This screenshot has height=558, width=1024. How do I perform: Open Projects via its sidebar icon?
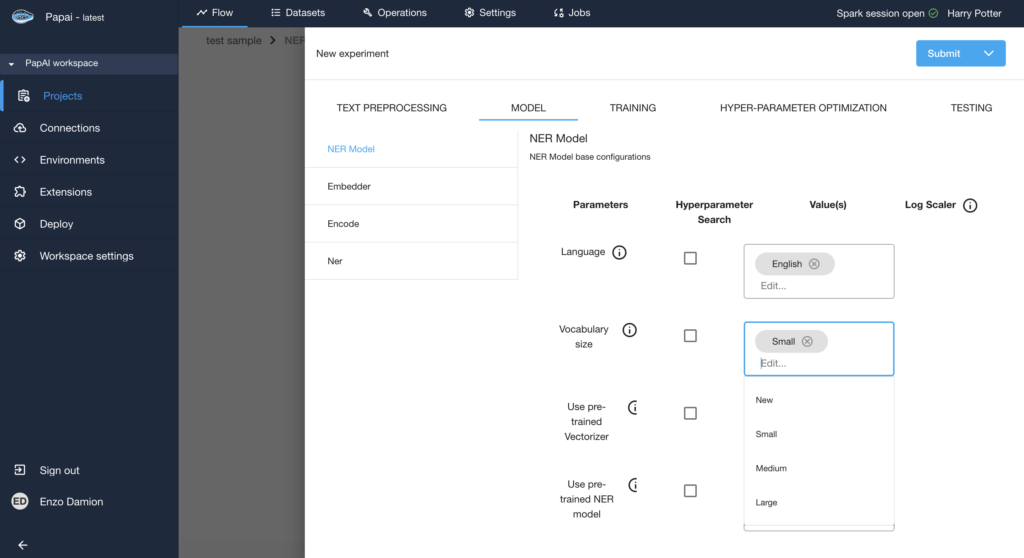[x=24, y=96]
